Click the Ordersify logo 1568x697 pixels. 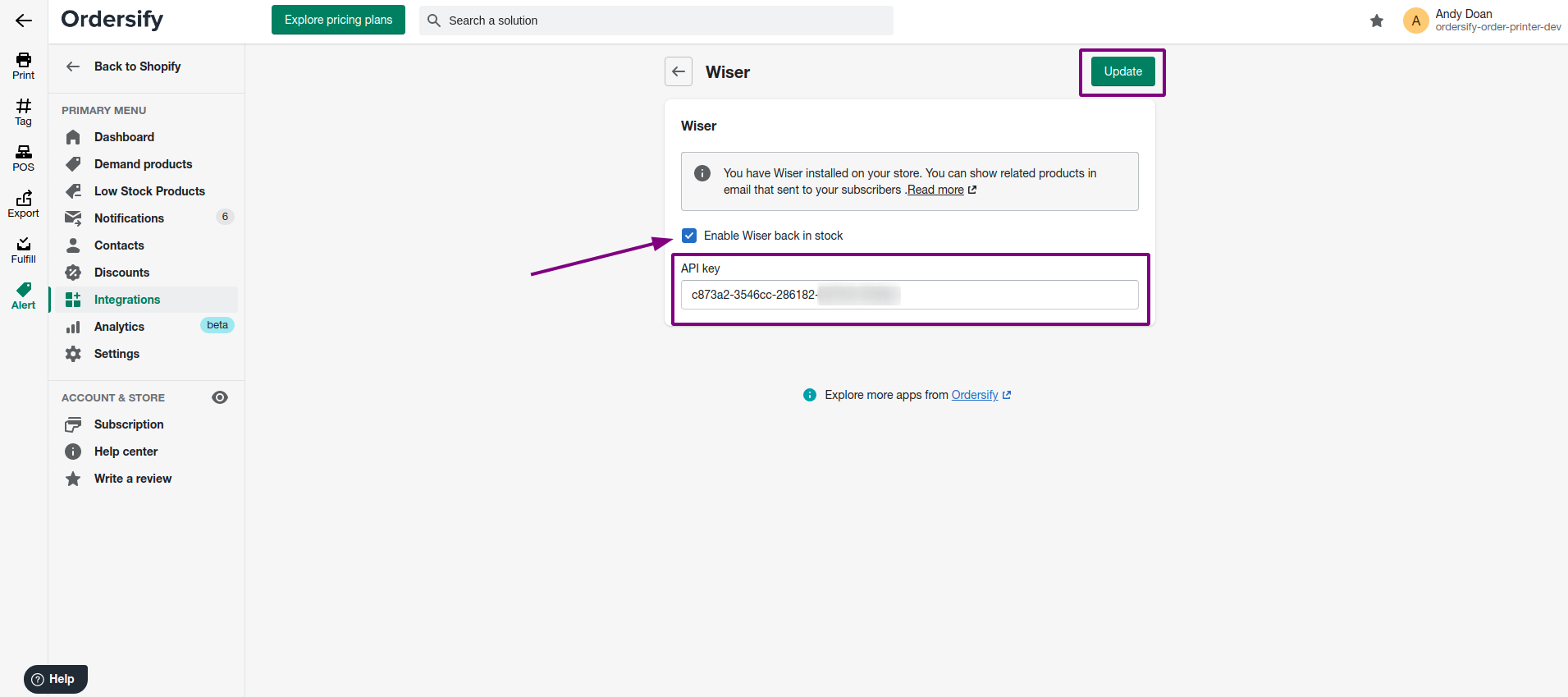112,20
